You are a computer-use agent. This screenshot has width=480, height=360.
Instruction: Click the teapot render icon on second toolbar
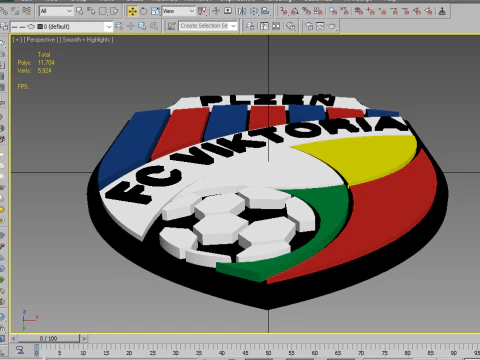pyautogui.click(x=332, y=26)
